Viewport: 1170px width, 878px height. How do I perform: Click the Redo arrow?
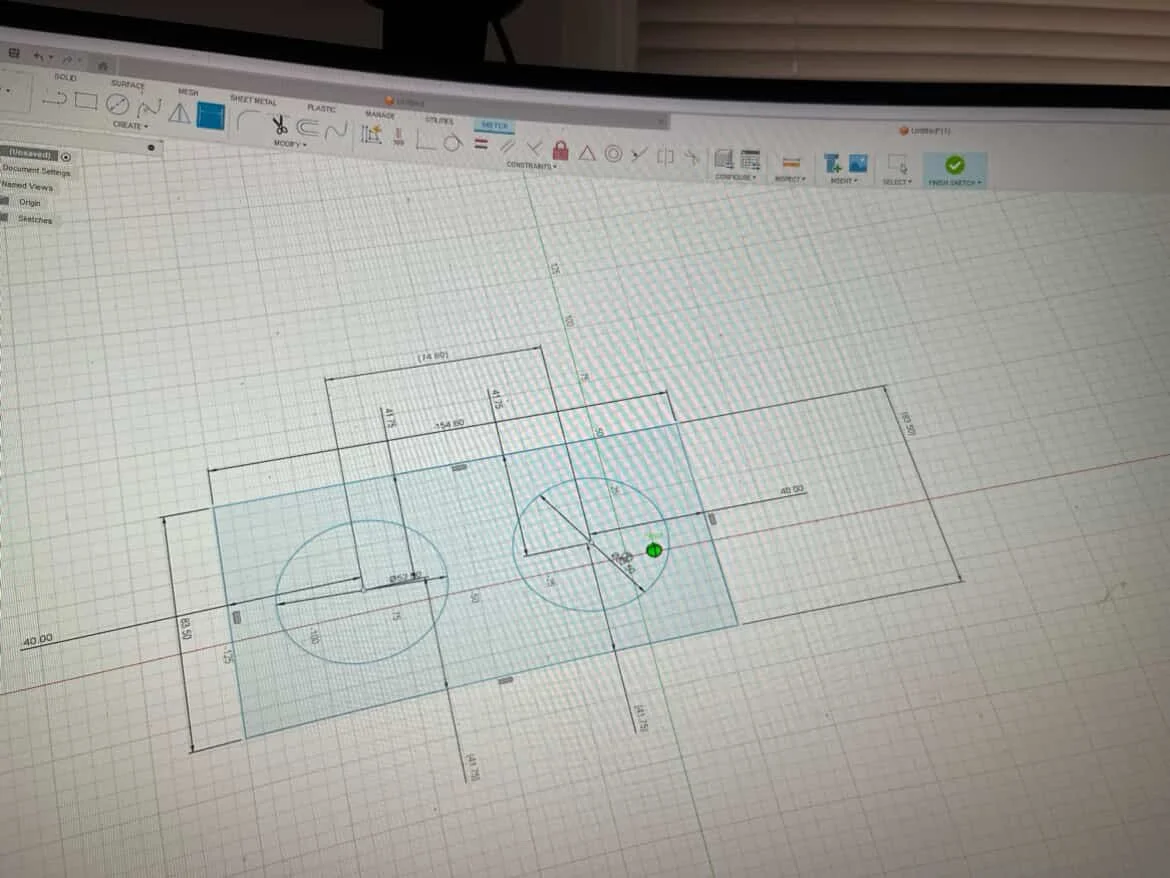click(x=66, y=60)
